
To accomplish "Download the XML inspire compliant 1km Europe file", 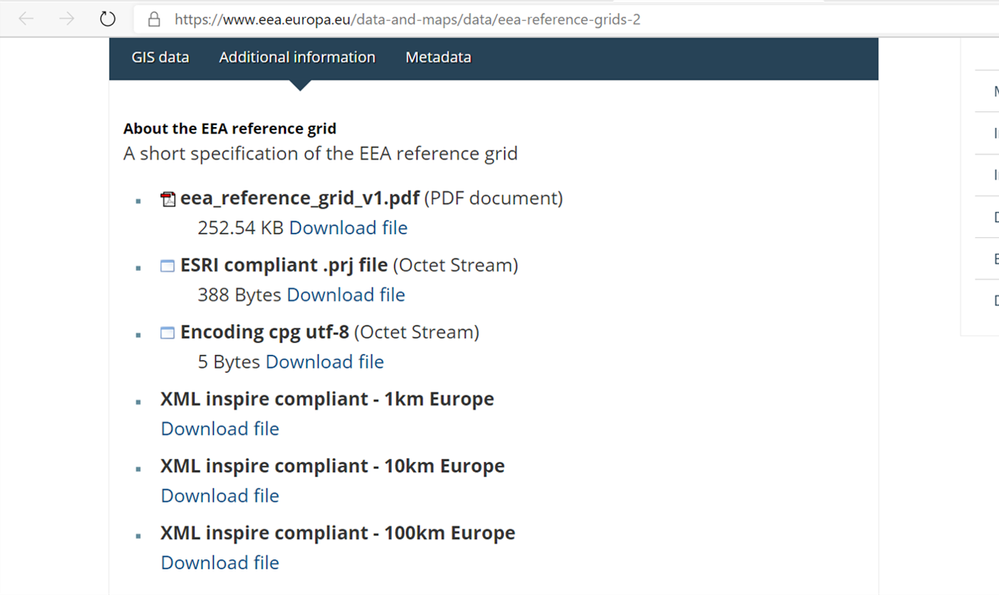I will pos(219,428).
